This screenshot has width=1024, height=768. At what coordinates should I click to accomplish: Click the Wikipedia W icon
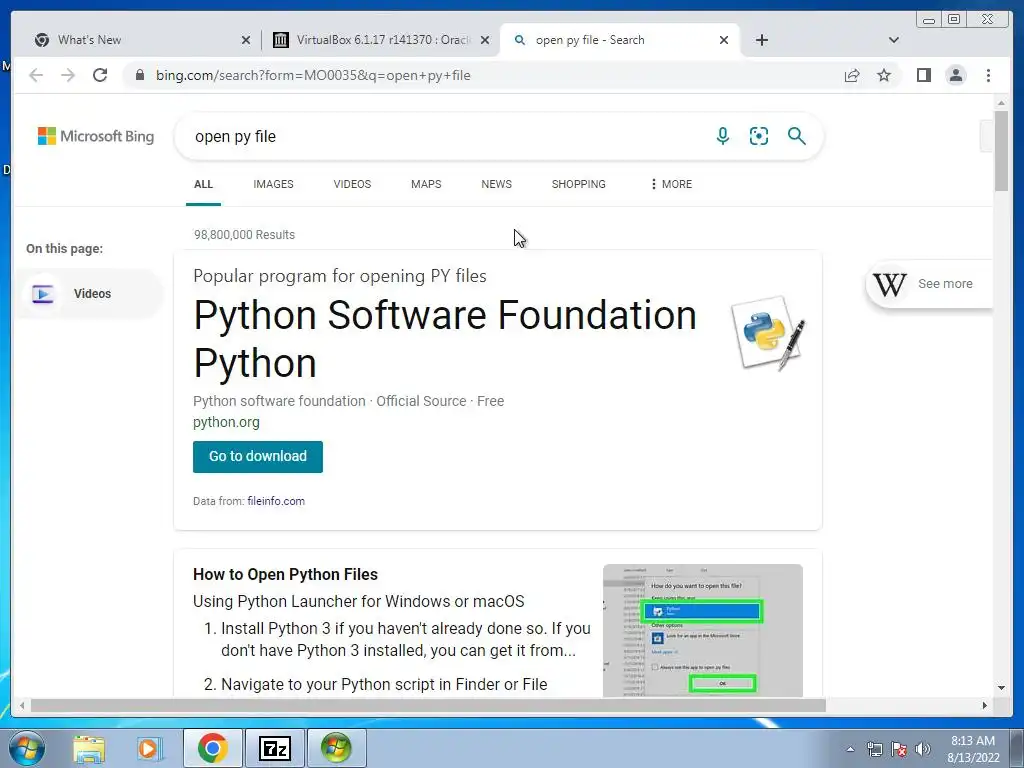[x=889, y=284]
